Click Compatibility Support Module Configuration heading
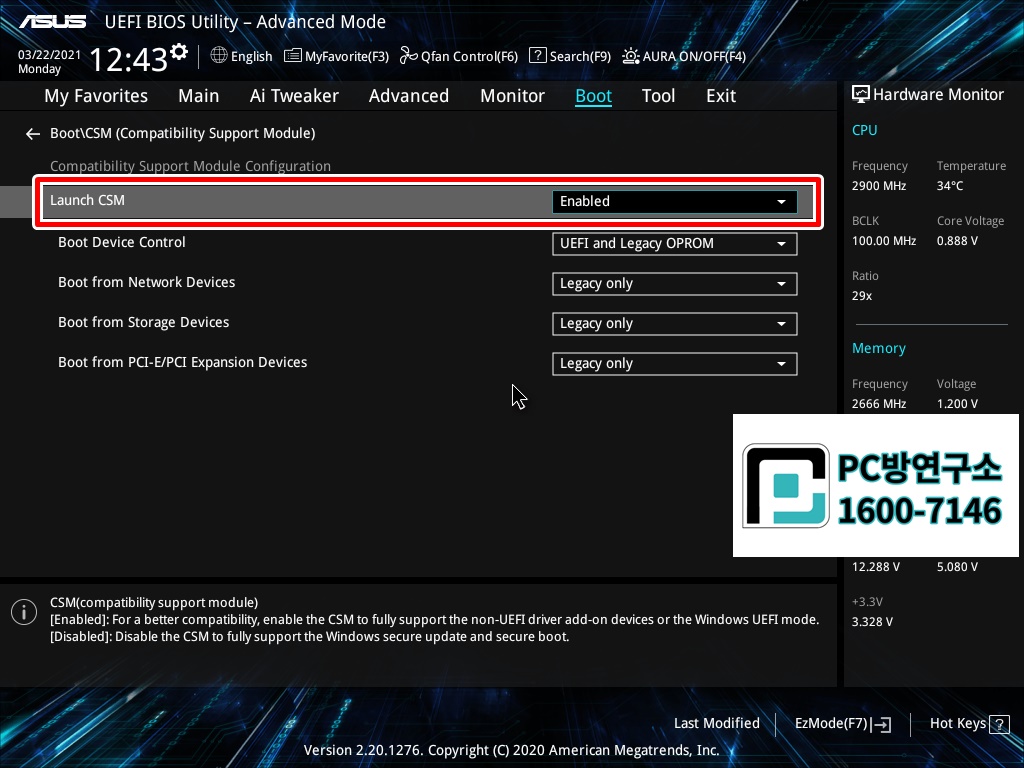Image resolution: width=1024 pixels, height=768 pixels. [x=190, y=167]
